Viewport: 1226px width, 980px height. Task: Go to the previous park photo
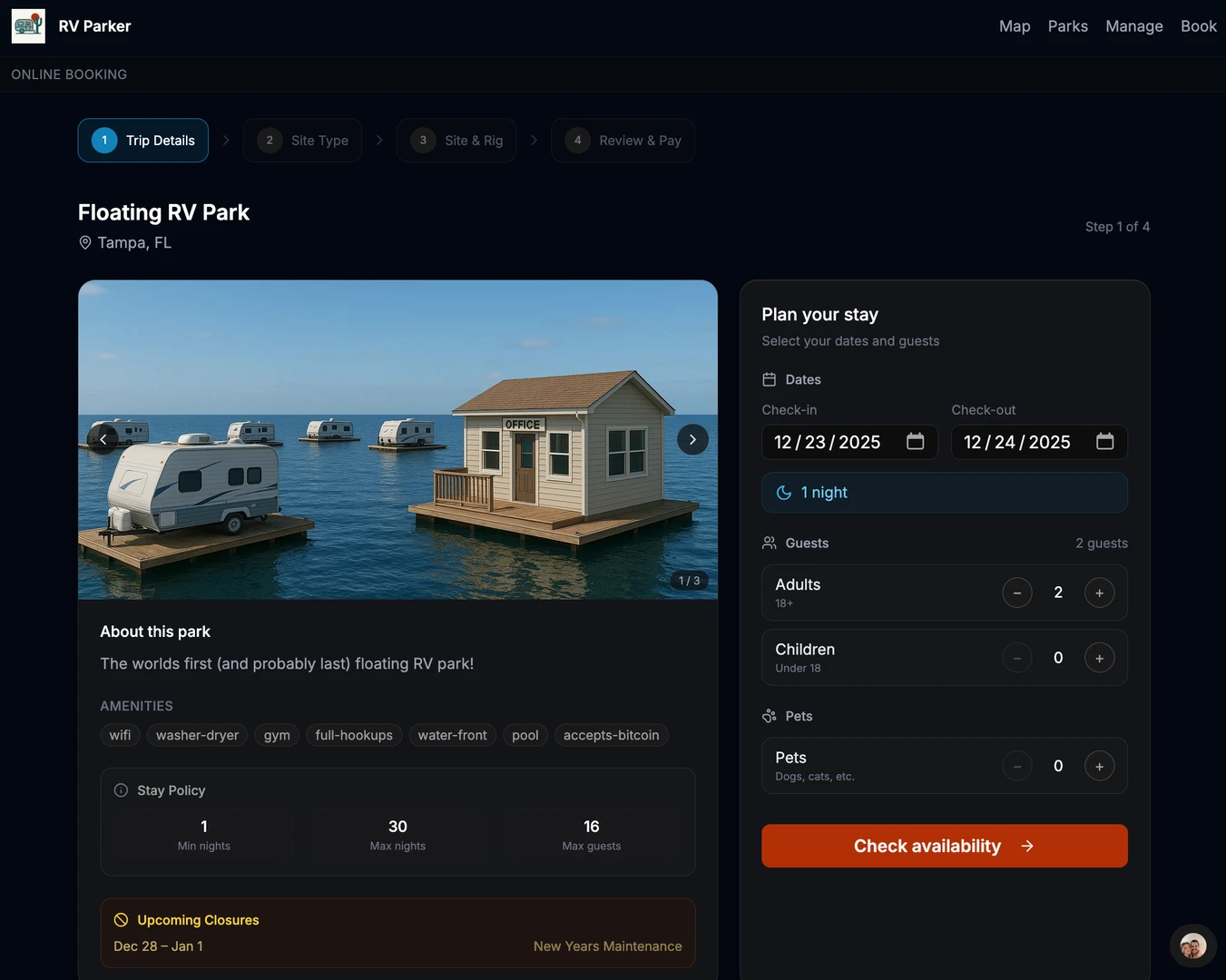tap(103, 439)
